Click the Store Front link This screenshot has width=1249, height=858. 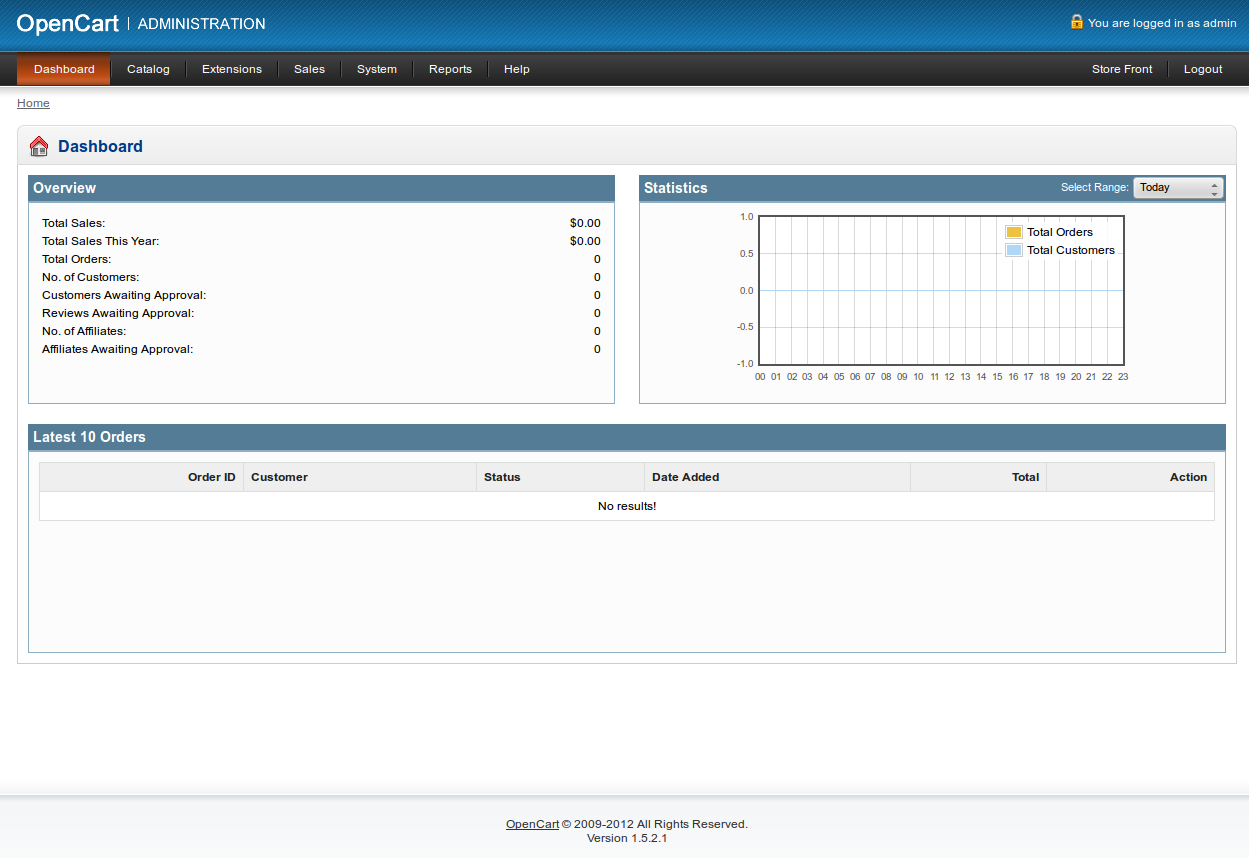[x=1121, y=69]
